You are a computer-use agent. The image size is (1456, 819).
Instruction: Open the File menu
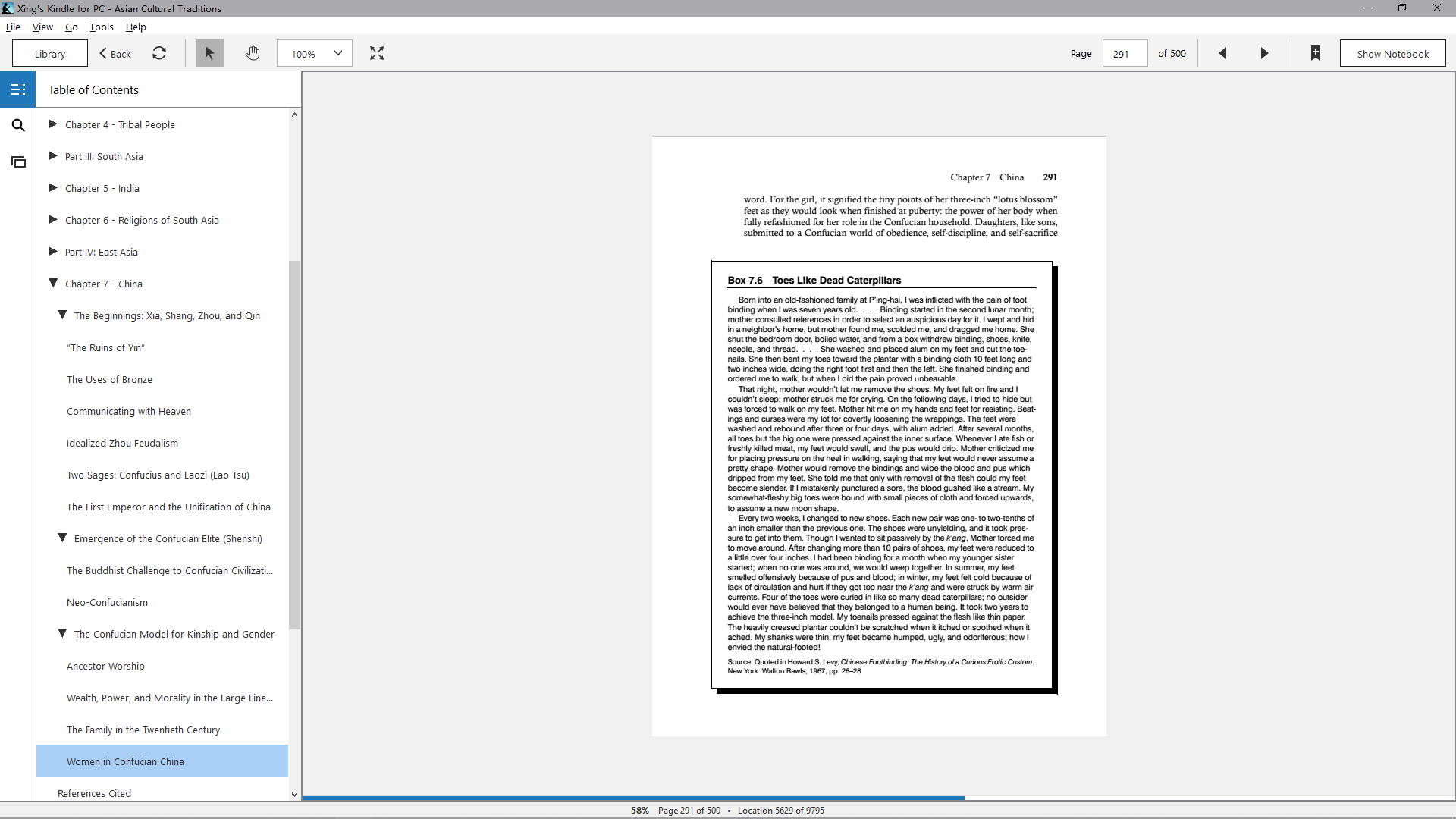(x=13, y=27)
